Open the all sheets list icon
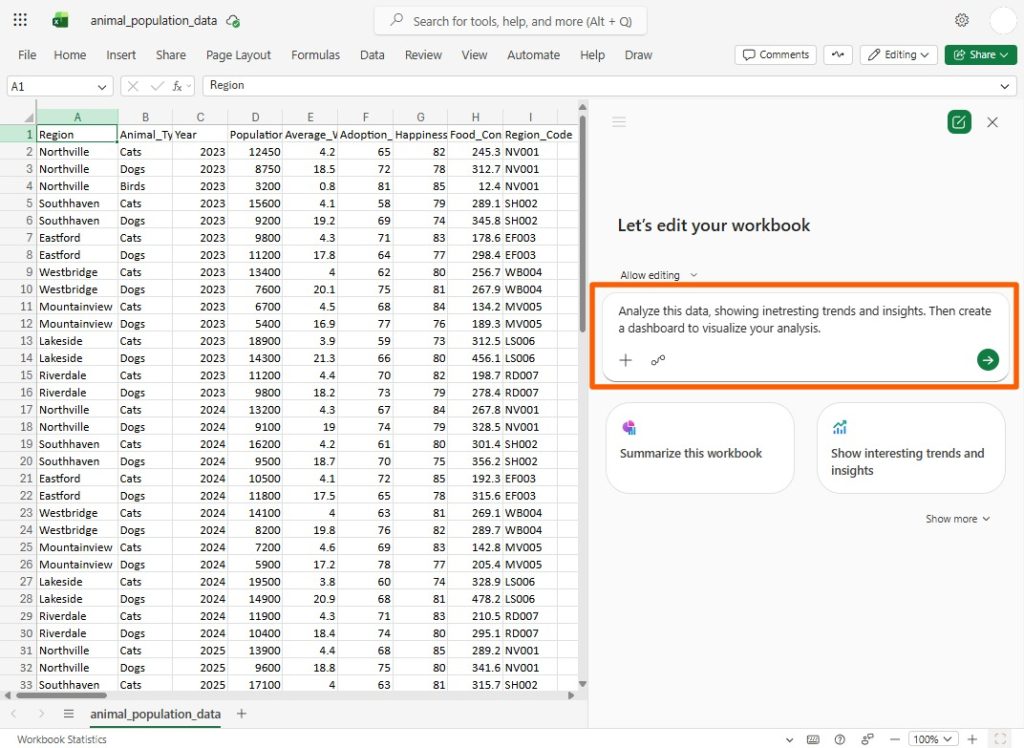Viewport: 1024px width, 748px height. (69, 713)
